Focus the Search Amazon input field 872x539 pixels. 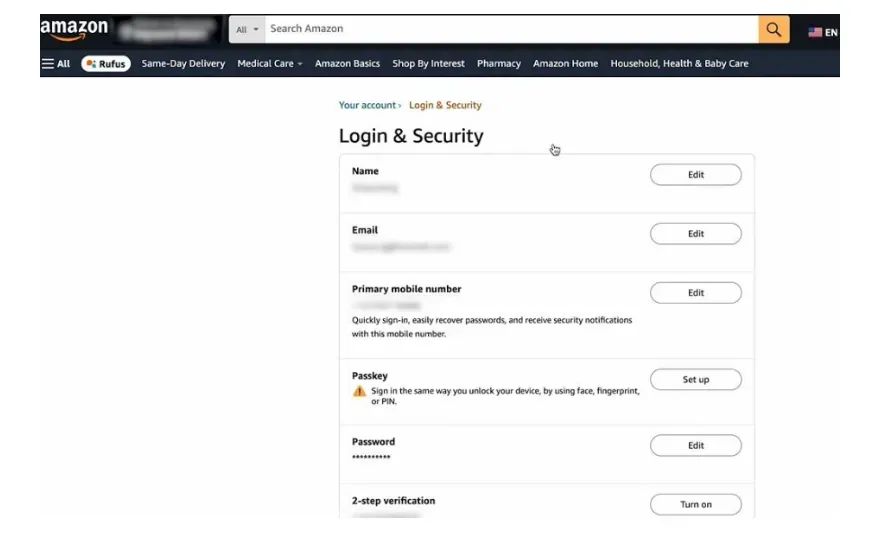coord(511,29)
